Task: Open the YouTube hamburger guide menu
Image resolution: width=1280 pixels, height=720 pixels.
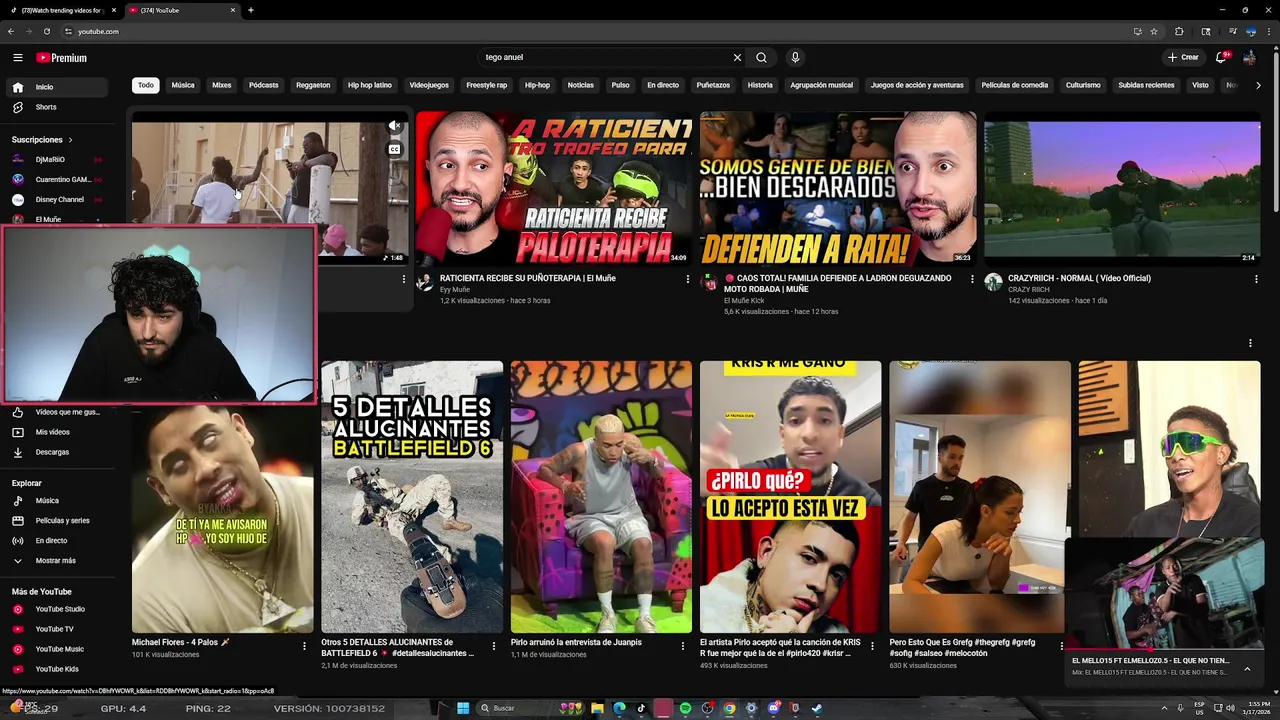Action: [x=18, y=58]
